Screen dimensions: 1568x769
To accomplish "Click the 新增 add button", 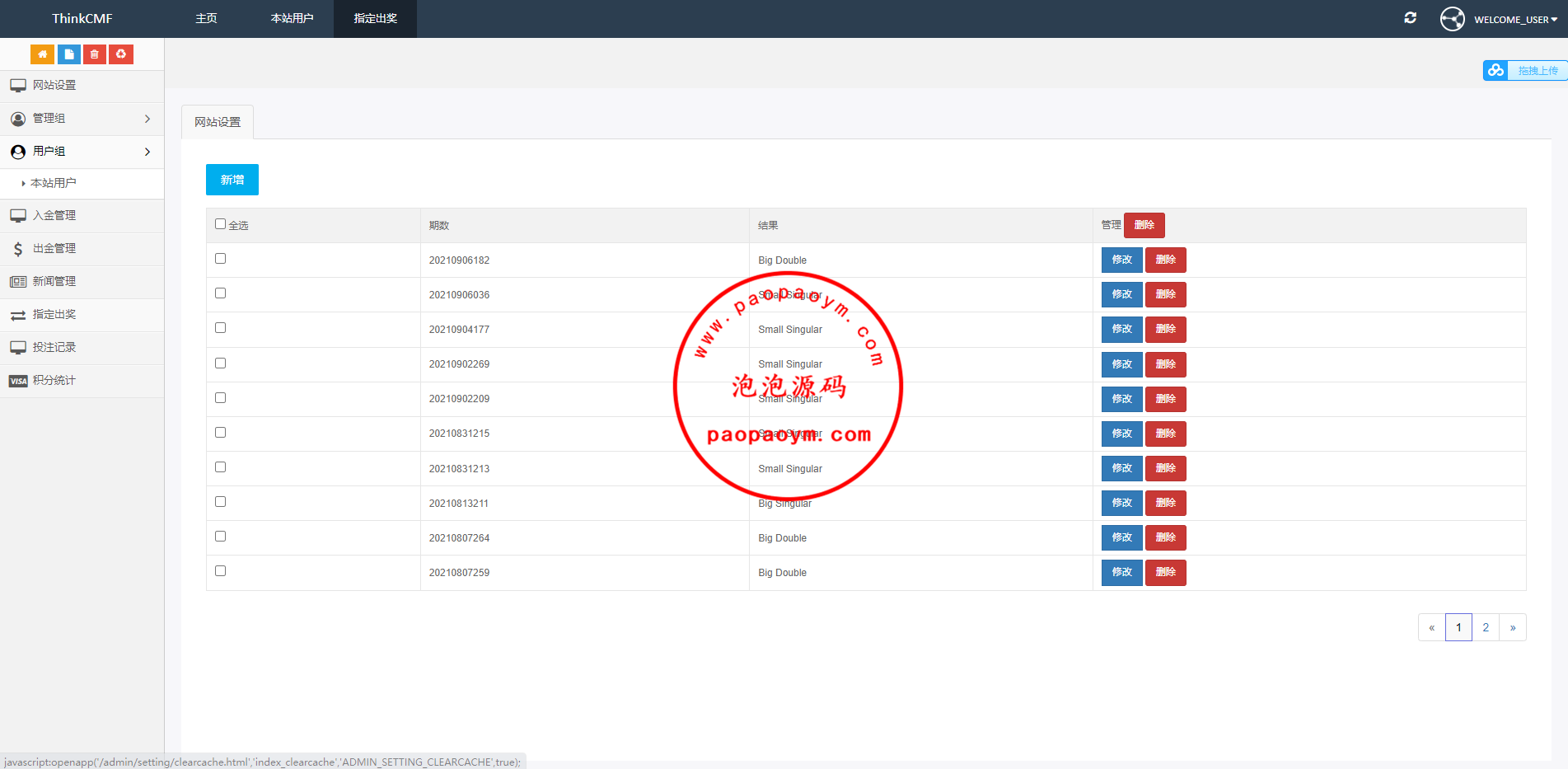I will pyautogui.click(x=232, y=180).
